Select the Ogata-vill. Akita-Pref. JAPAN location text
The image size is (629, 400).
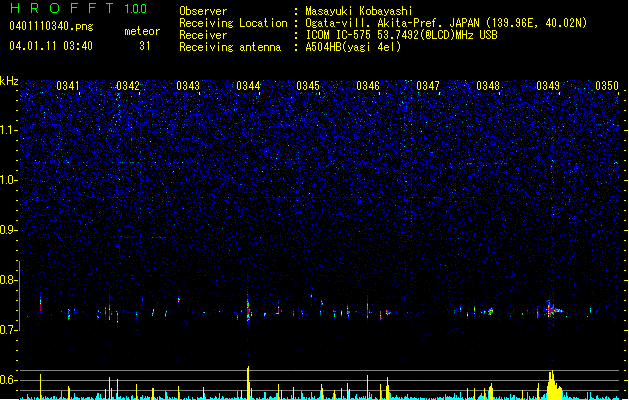pos(446,23)
